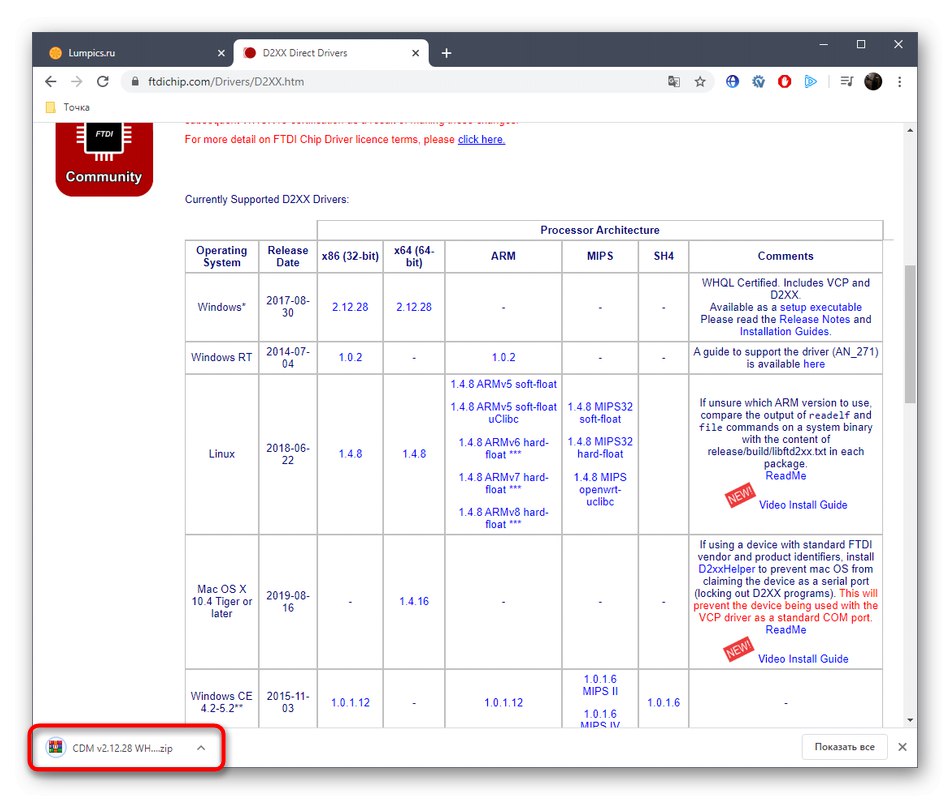950x800 pixels.
Task: Download Windows x86 driver 2.12.28
Action: (x=350, y=307)
